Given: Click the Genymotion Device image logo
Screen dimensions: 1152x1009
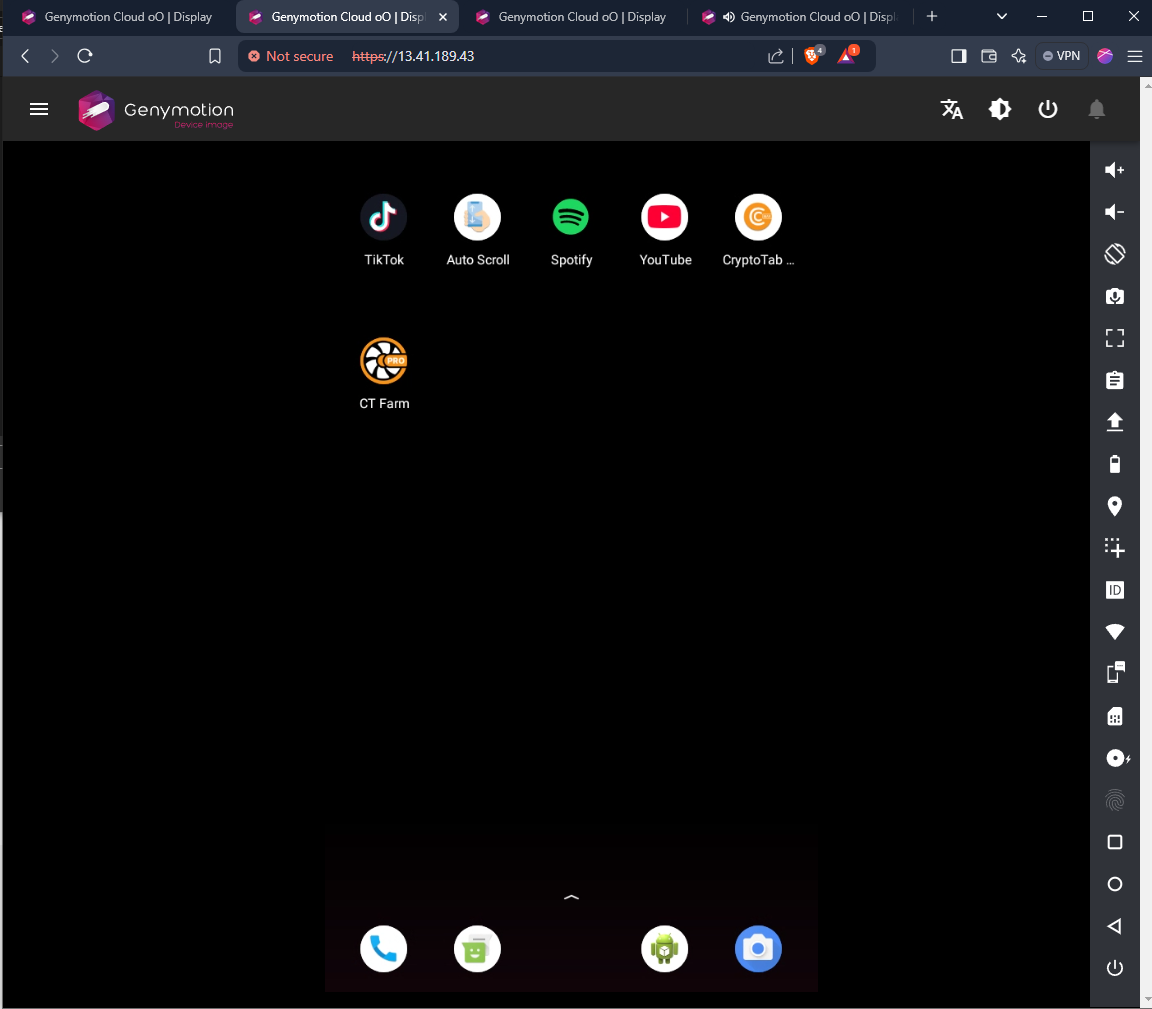Looking at the screenshot, I should [156, 110].
